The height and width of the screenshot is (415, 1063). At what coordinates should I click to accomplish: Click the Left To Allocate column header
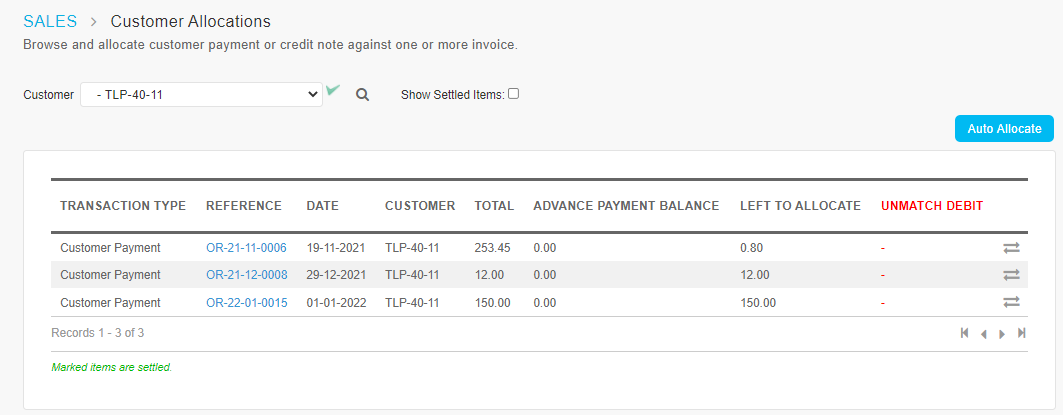coord(801,206)
